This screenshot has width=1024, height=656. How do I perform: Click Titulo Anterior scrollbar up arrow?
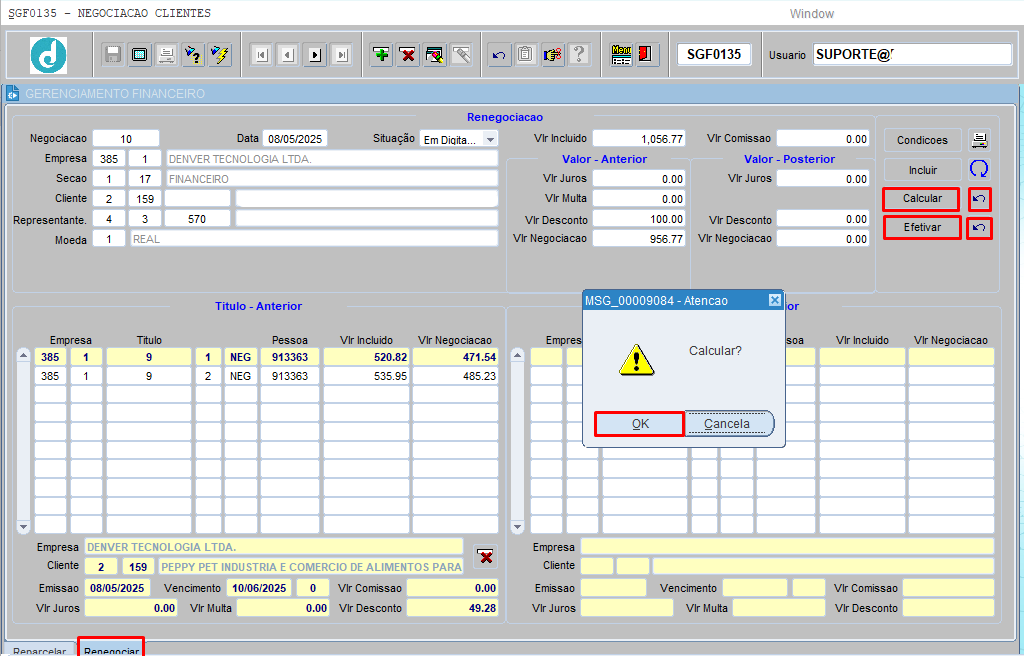(24, 356)
